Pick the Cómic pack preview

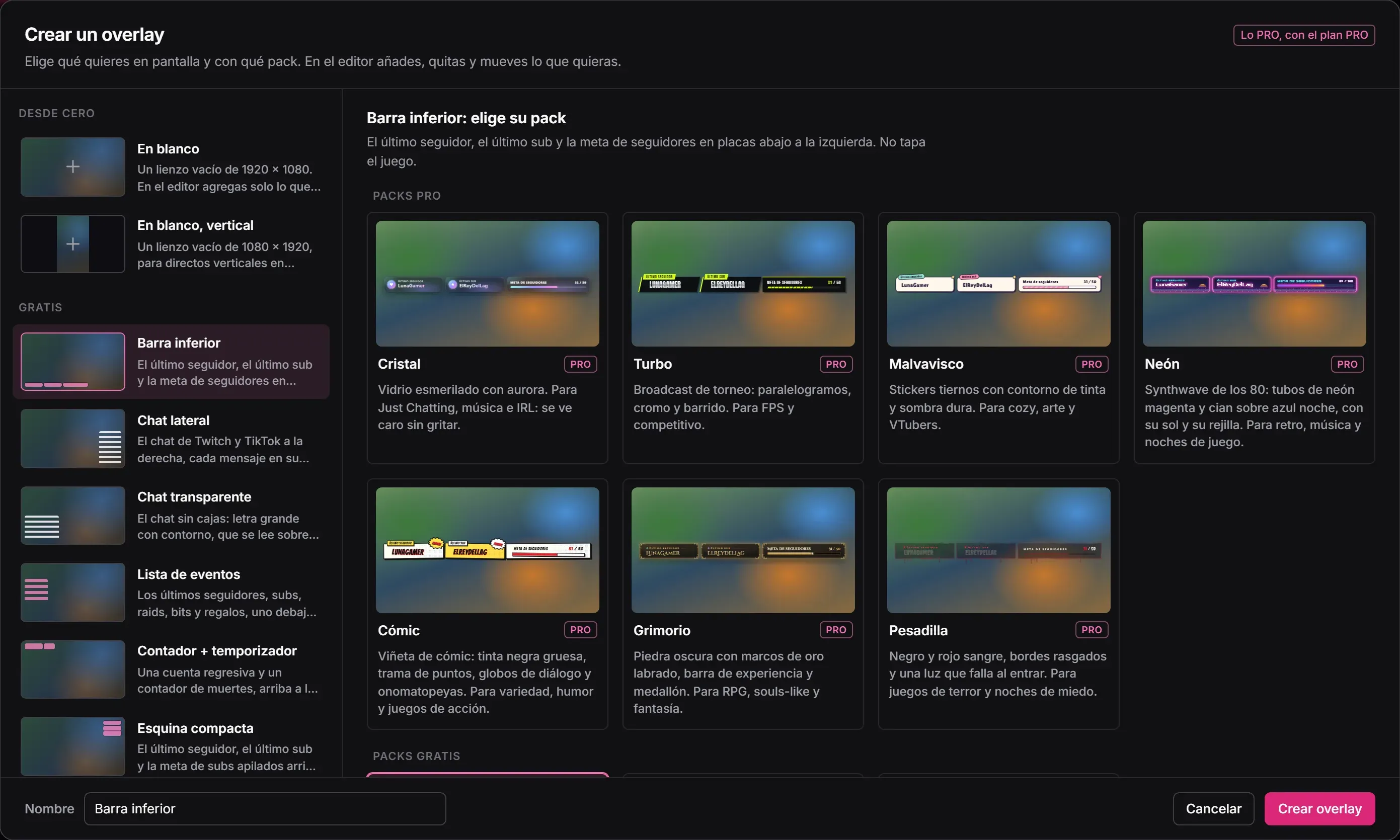point(488,550)
